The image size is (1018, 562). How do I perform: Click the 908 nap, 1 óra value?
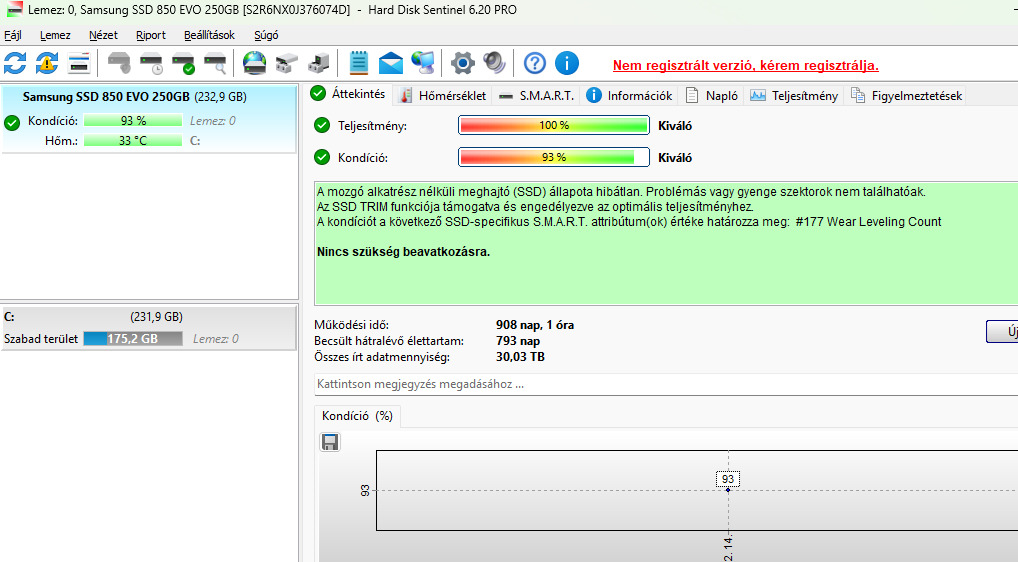535,325
